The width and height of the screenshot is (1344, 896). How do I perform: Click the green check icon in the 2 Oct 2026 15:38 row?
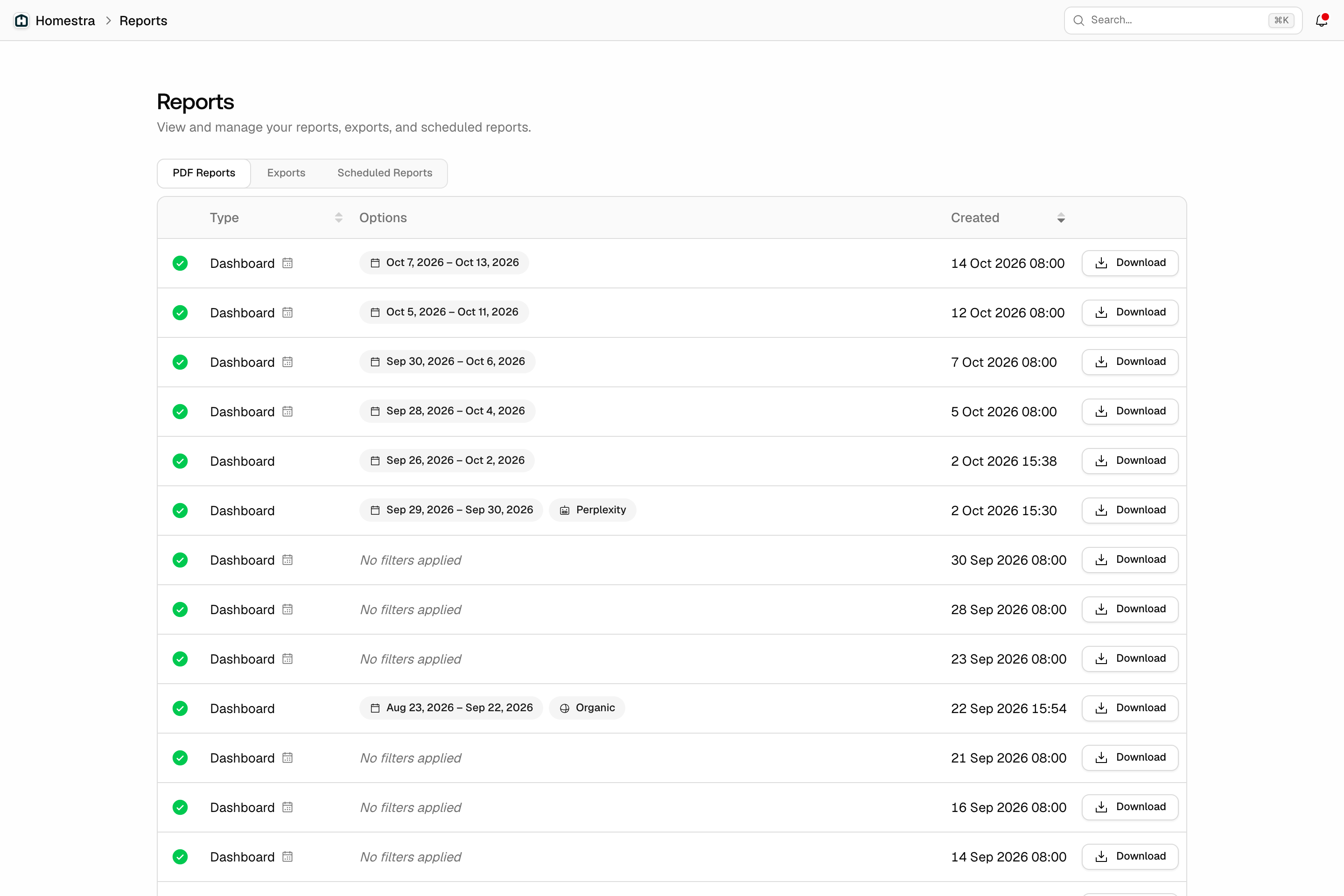180,461
